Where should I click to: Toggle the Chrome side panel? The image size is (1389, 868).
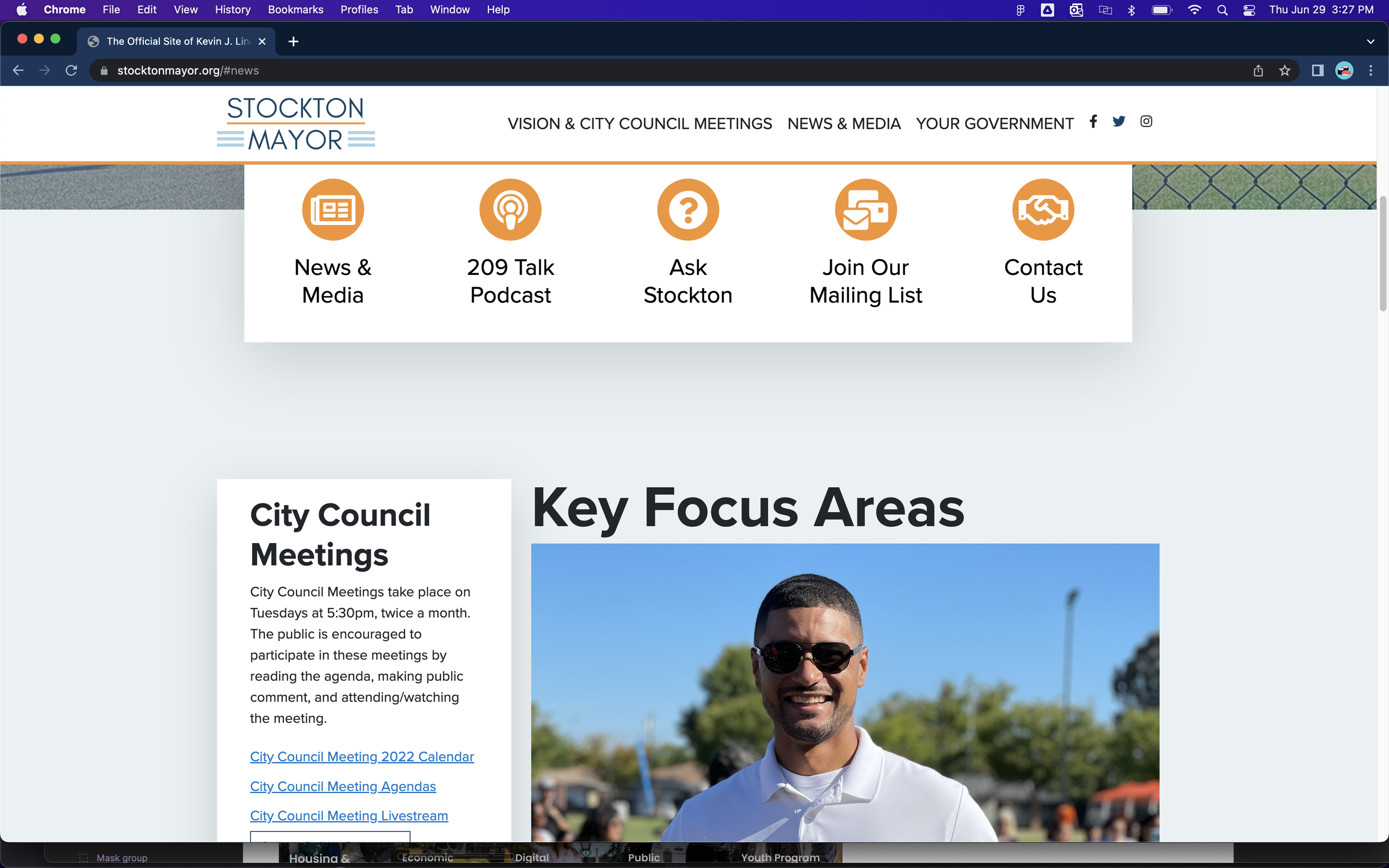click(1317, 71)
